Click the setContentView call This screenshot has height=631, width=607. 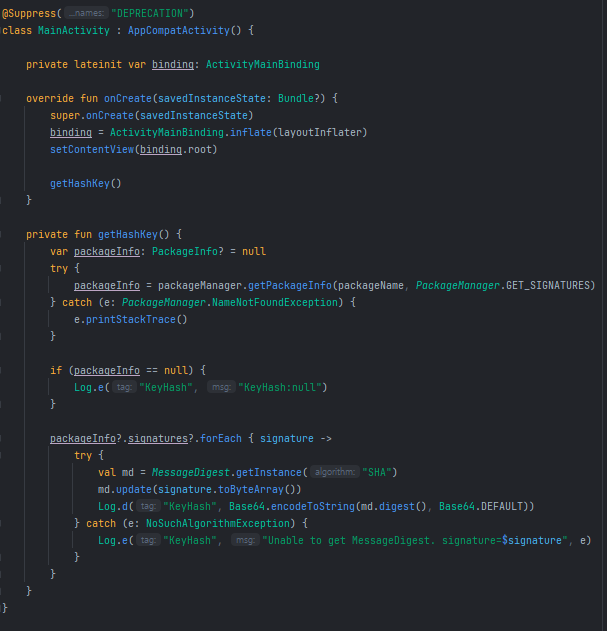click(x=92, y=149)
